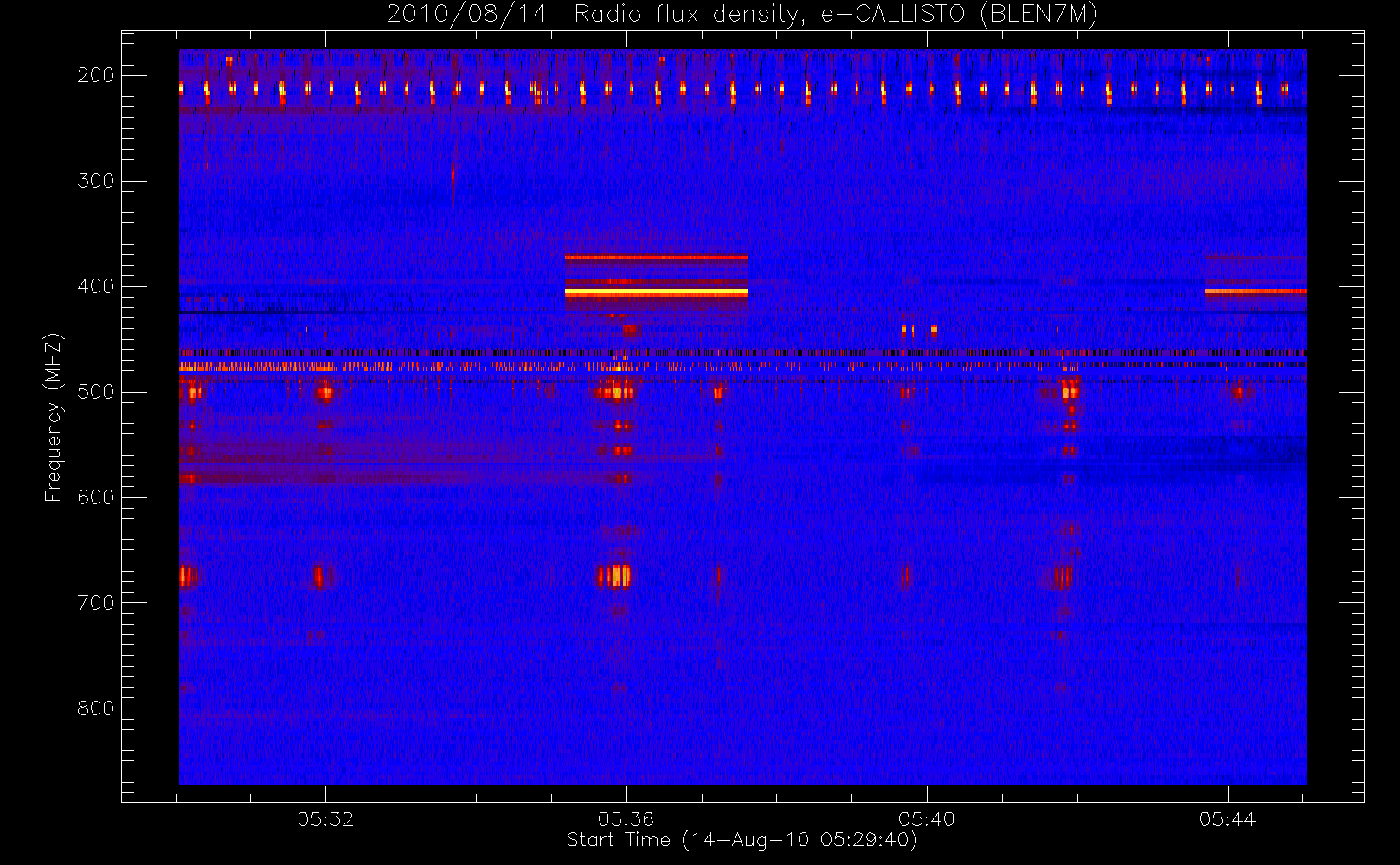The image size is (1400, 865).
Task: Click the "Frequency (MHz)" y-axis label
Action: pyautogui.click(x=54, y=417)
